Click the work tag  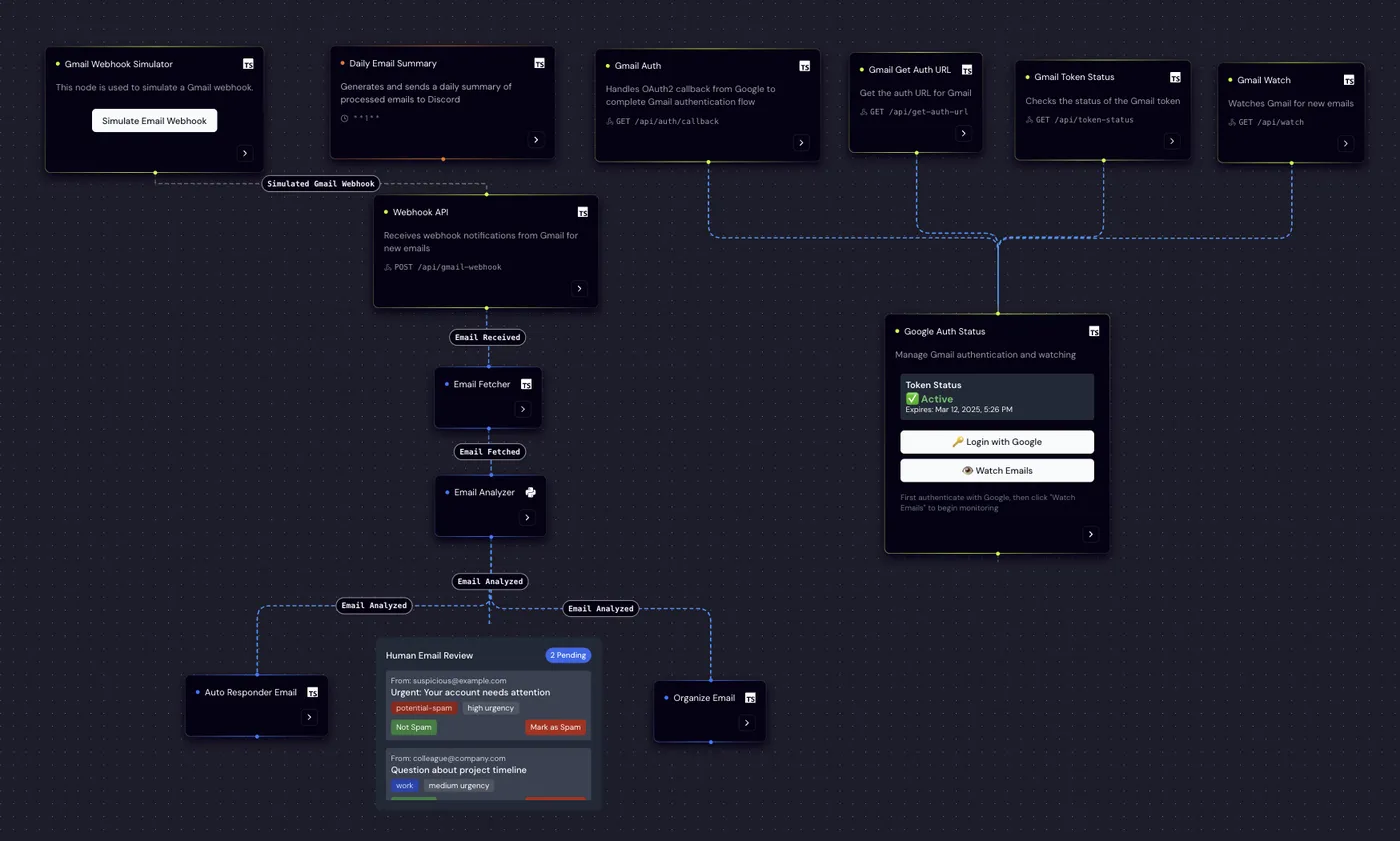404,786
